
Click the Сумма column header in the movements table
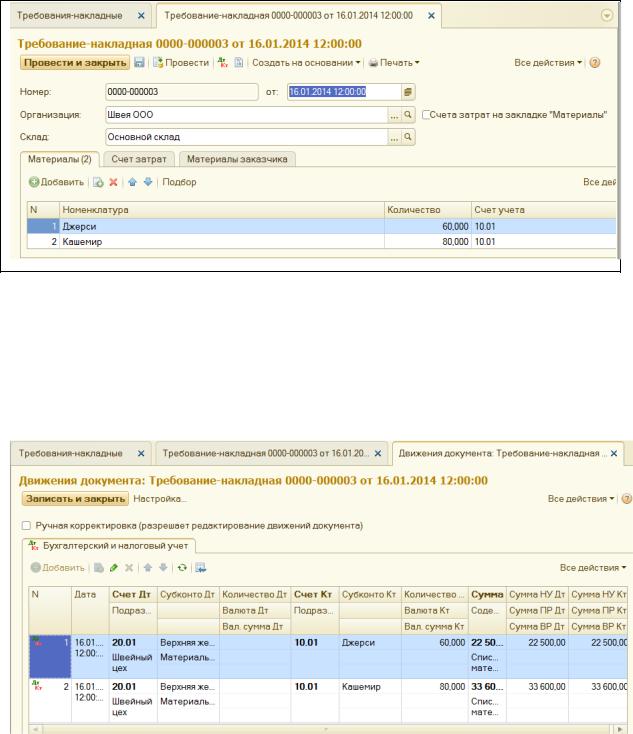coord(487,595)
